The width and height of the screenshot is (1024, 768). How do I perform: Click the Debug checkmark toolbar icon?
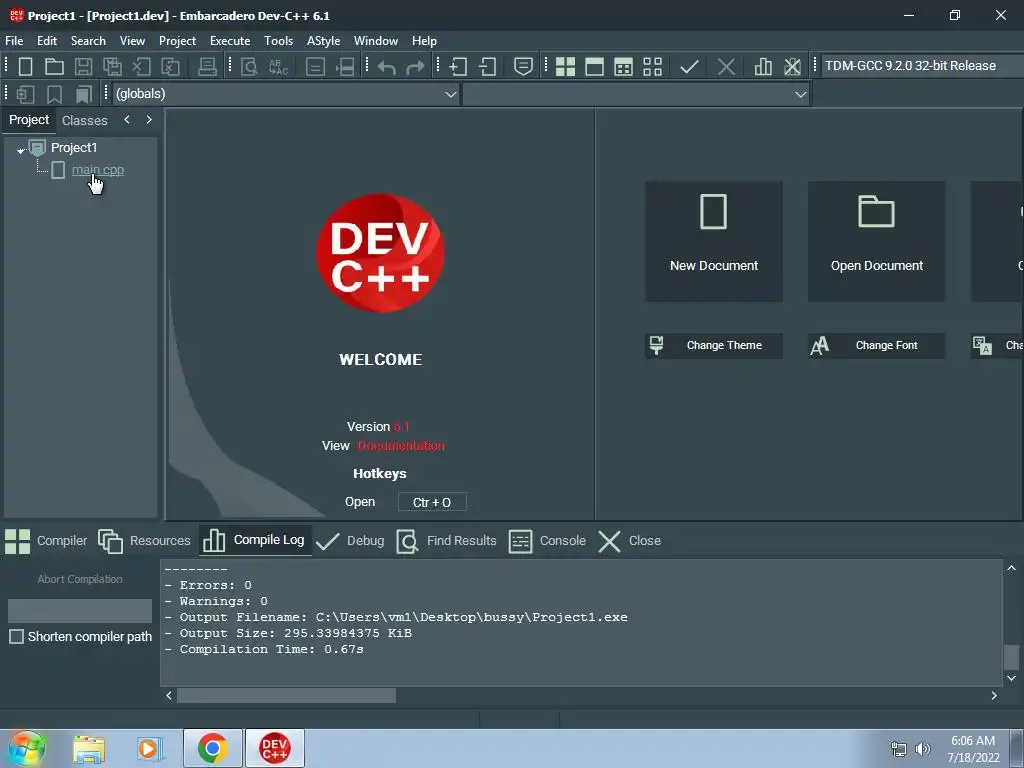pos(690,67)
